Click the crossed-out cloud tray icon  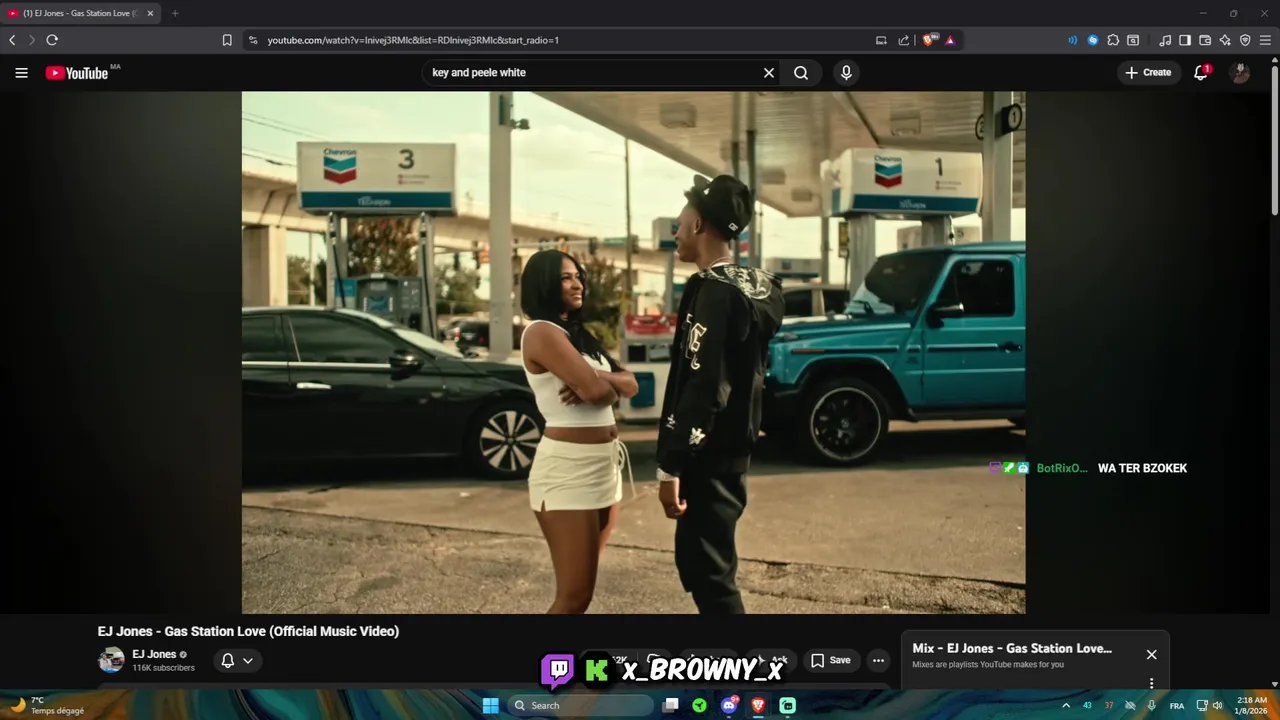click(1130, 705)
